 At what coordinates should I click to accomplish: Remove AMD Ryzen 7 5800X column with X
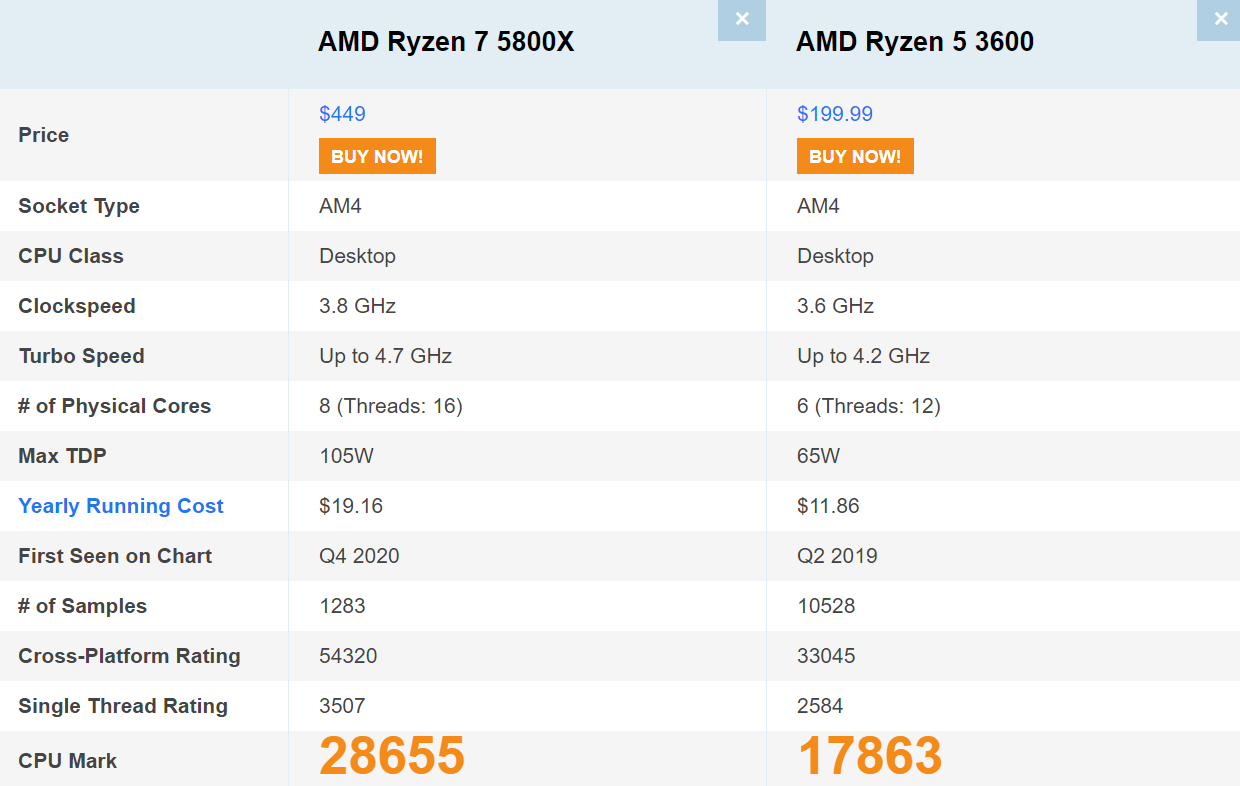[x=742, y=19]
